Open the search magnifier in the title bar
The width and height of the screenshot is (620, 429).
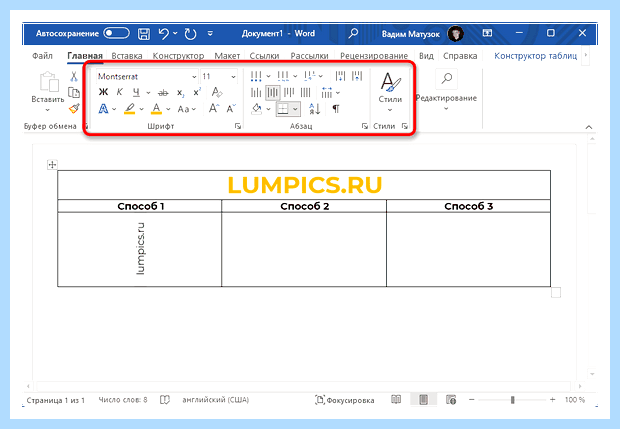(x=353, y=33)
